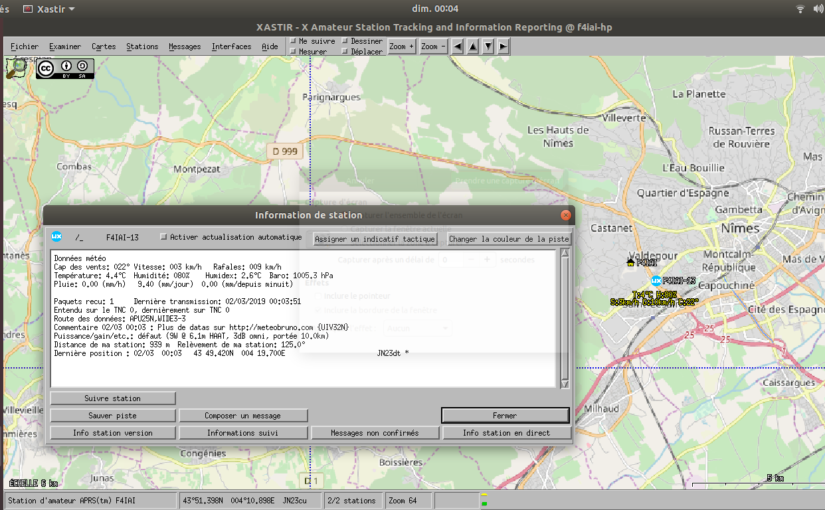Viewport: 825px width, 510px height.
Task: Pan map right with arrow icon
Action: point(504,46)
